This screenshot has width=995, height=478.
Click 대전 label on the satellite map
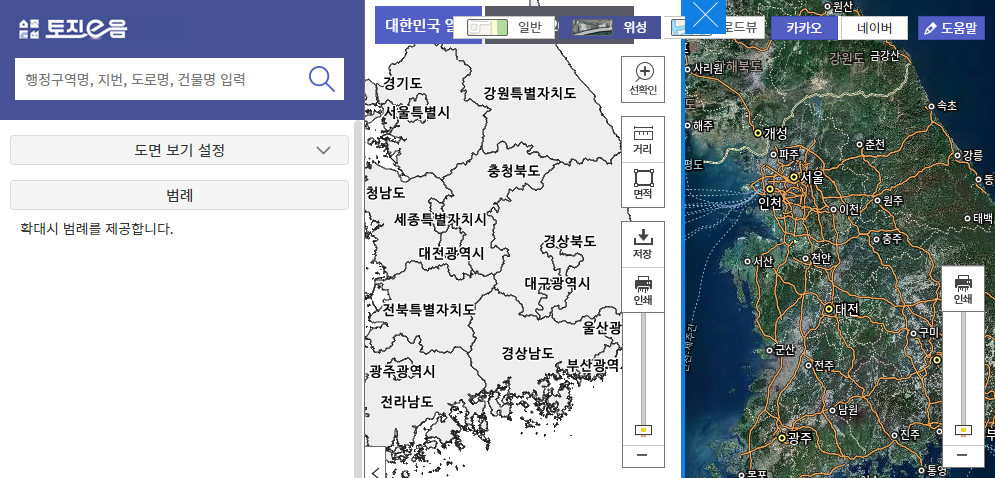tap(847, 310)
